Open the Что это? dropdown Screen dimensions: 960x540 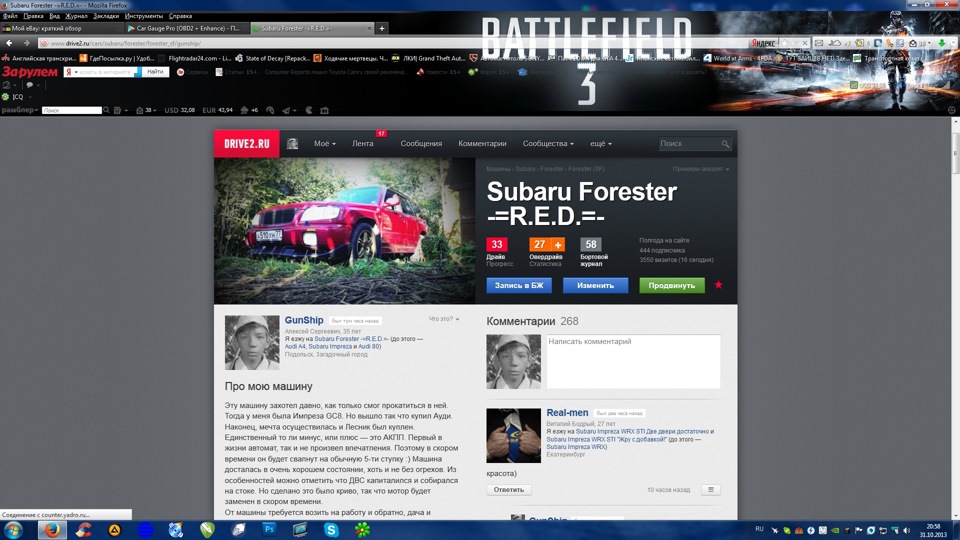click(444, 319)
